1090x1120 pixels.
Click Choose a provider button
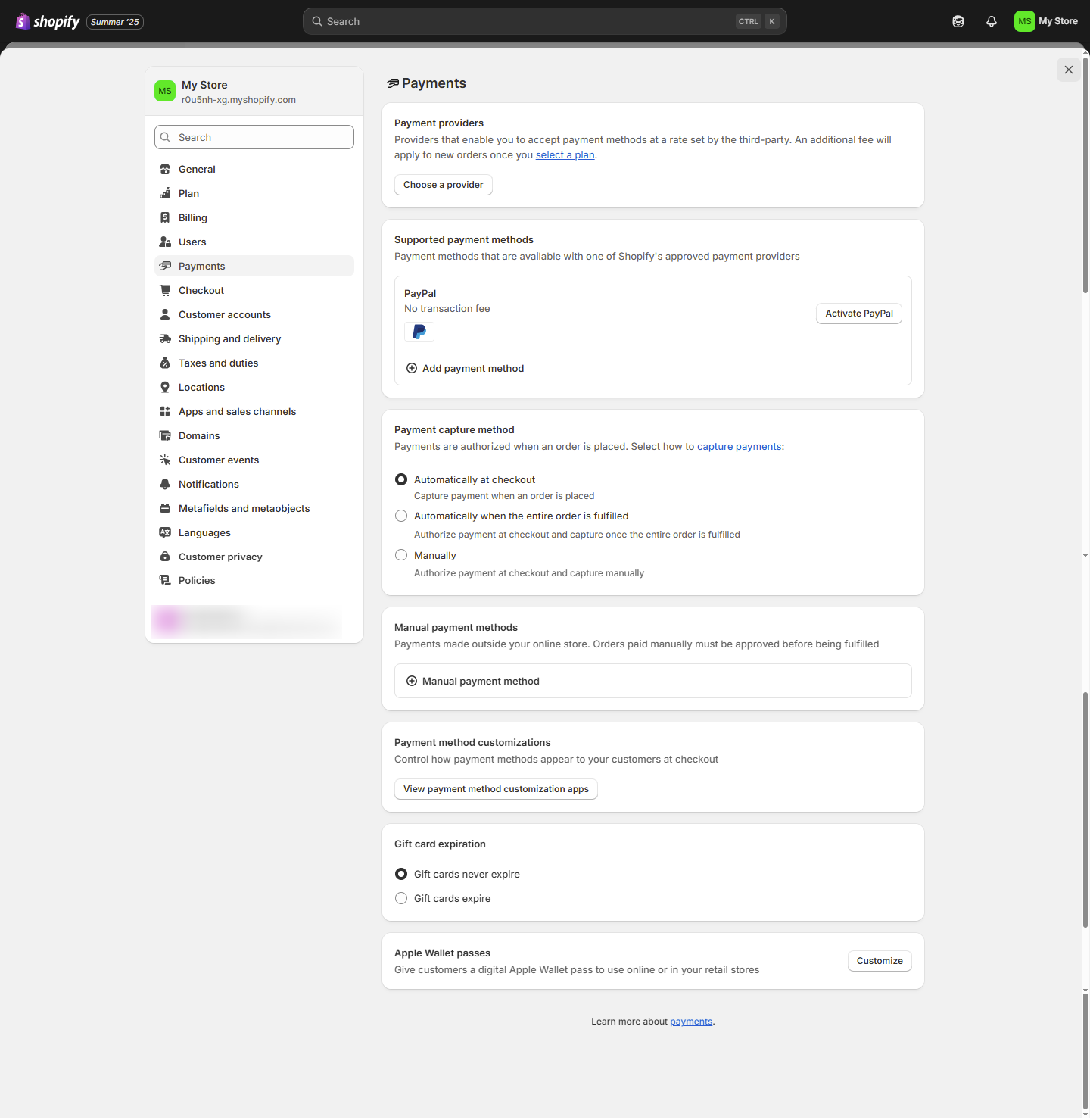444,185
